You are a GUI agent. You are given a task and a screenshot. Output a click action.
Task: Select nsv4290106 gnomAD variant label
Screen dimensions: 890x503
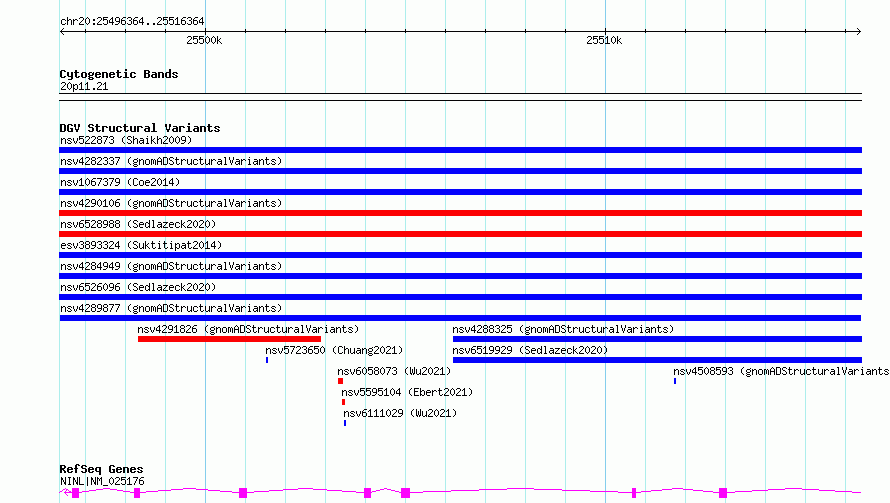[x=171, y=203]
